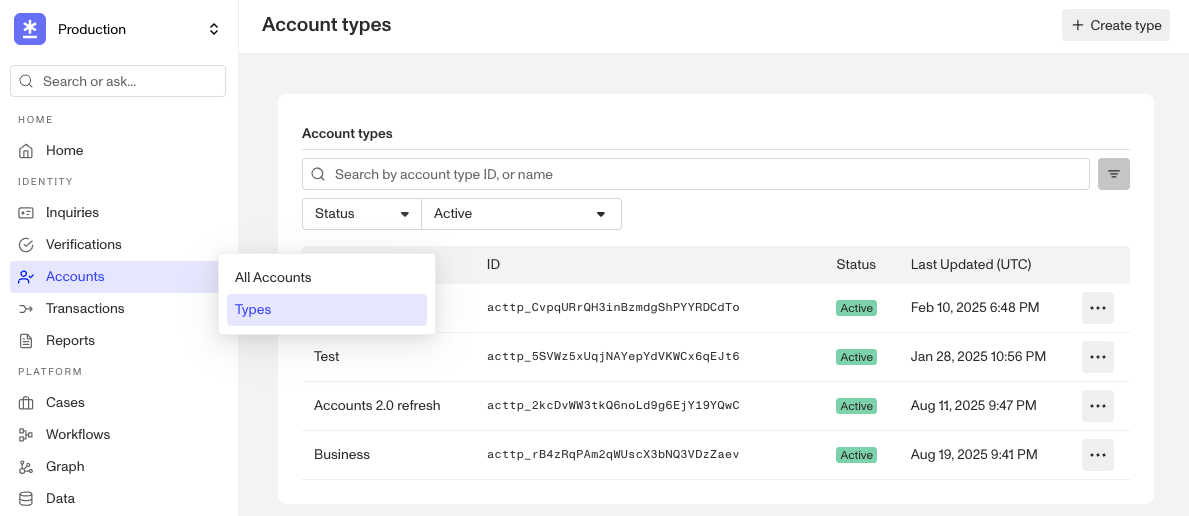The width and height of the screenshot is (1189, 516).
Task: Click the Graph icon in sidebar
Action: coord(26,467)
